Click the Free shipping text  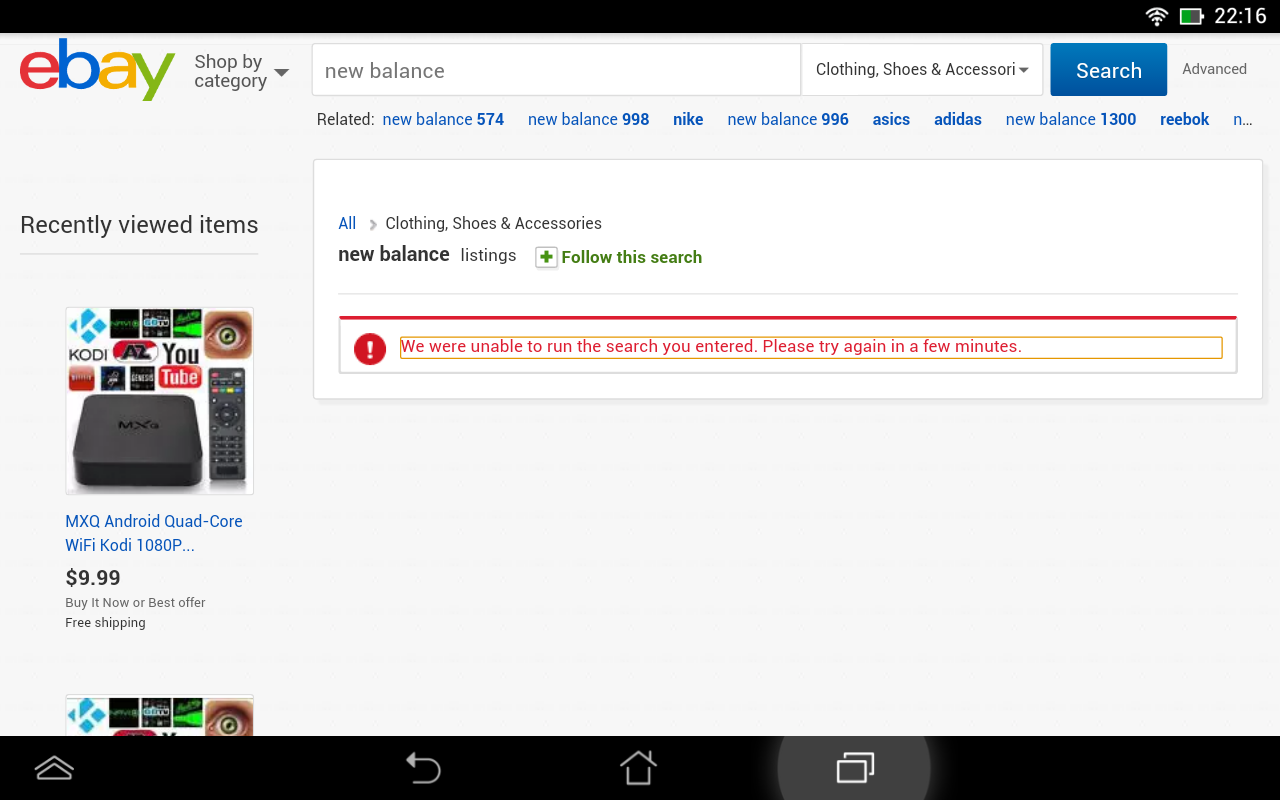click(105, 623)
